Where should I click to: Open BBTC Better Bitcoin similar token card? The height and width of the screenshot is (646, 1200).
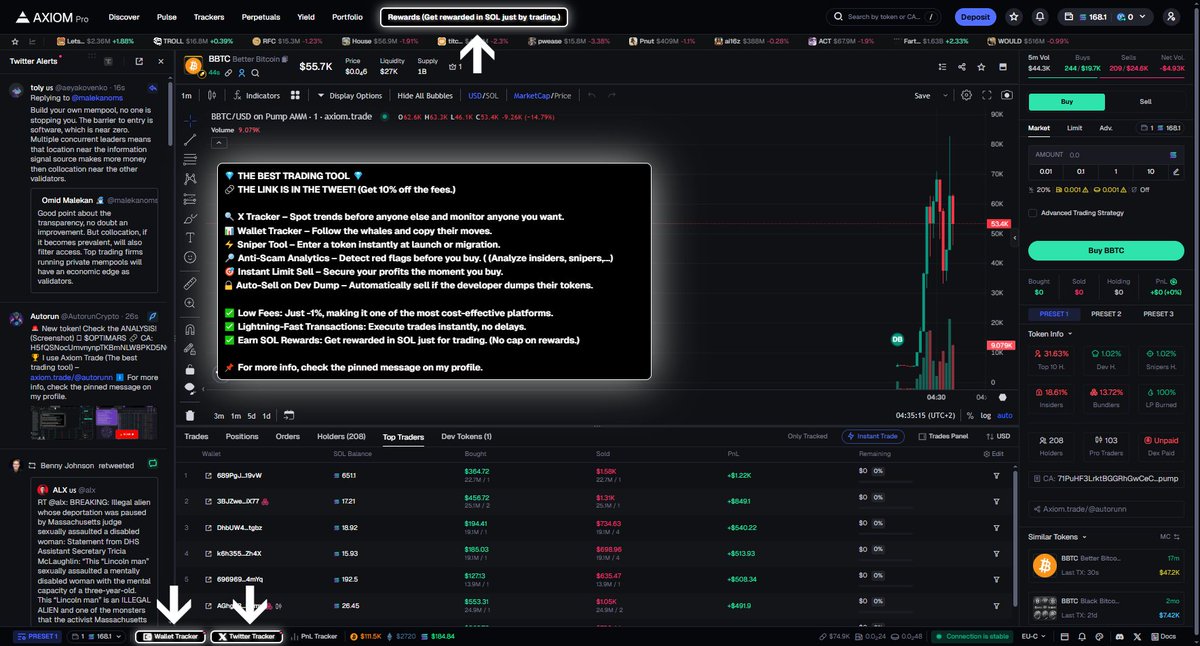tap(1106, 566)
